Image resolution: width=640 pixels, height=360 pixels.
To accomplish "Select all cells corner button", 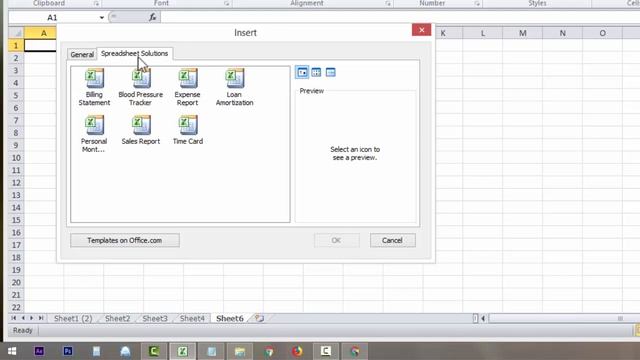I will point(16,33).
